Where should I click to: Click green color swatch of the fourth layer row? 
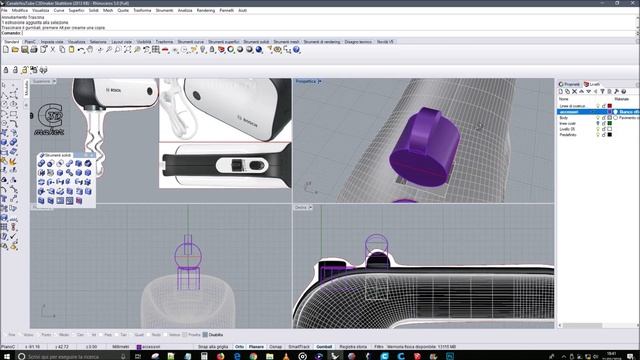[x=610, y=123]
